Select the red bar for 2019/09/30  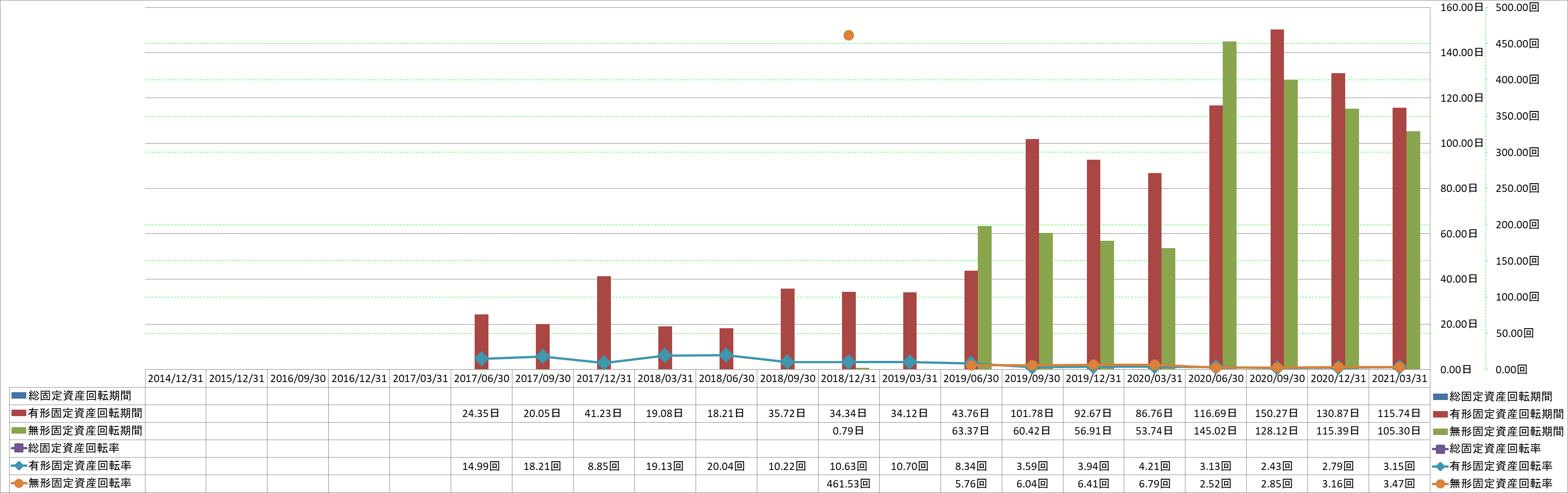[1032, 254]
